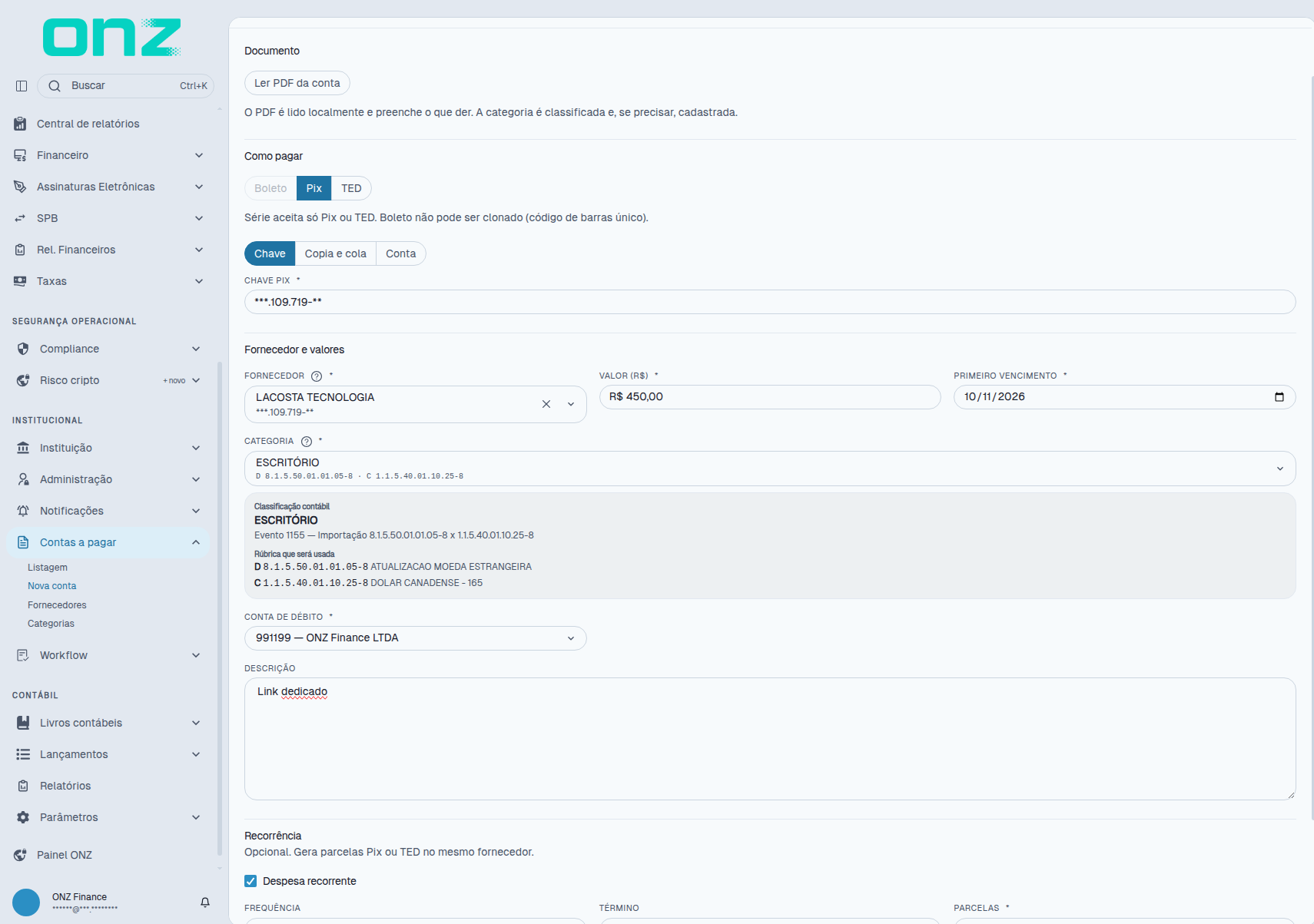Open the Conta de débito dropdown
This screenshot has height=924, width=1314.
pyautogui.click(x=416, y=638)
